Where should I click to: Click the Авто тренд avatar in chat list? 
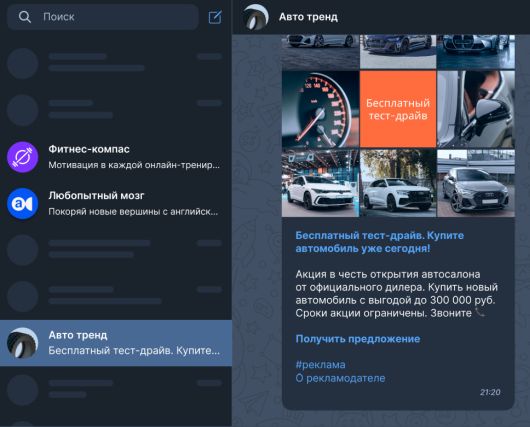pos(23,343)
